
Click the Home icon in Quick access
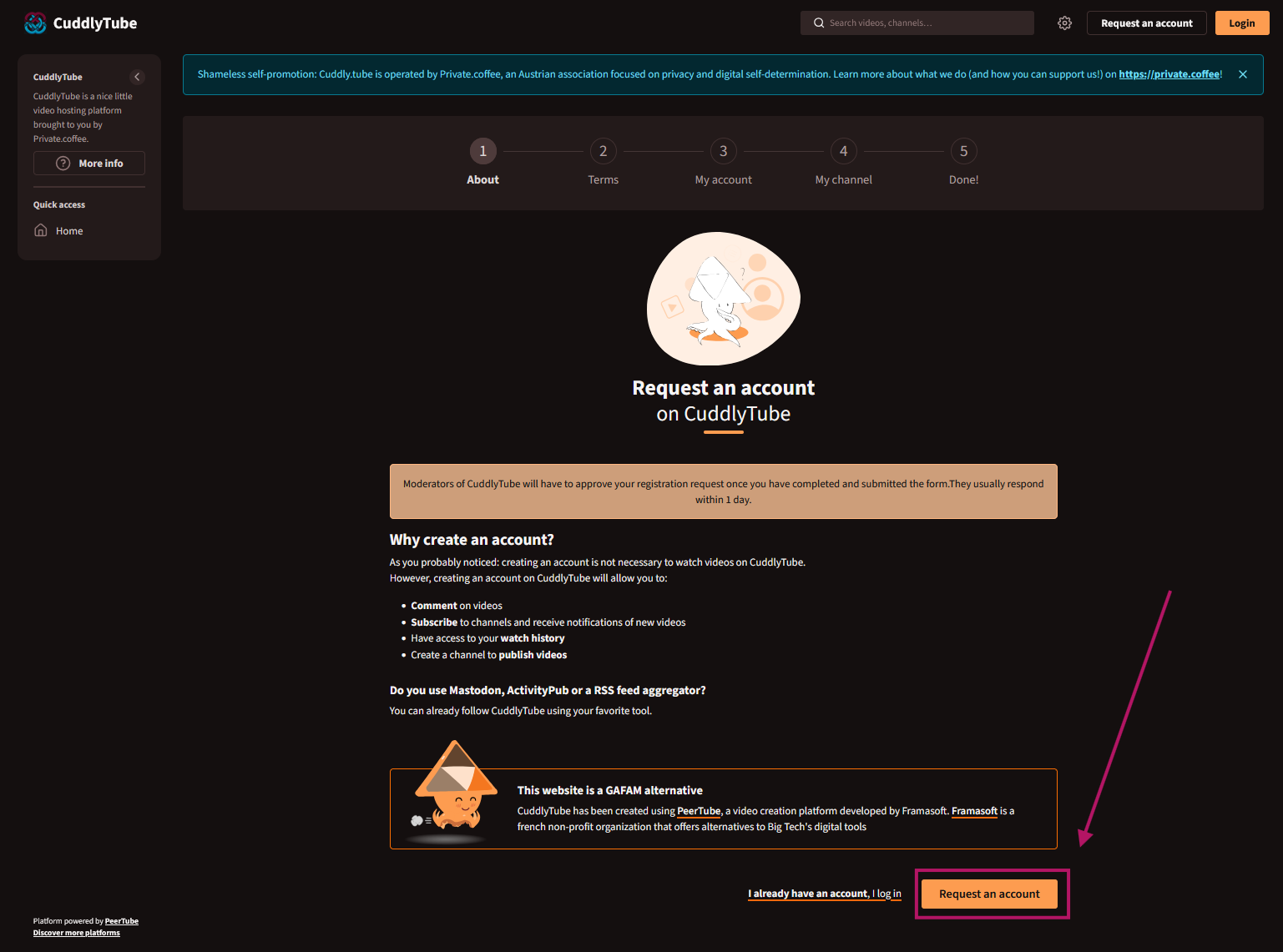41,231
